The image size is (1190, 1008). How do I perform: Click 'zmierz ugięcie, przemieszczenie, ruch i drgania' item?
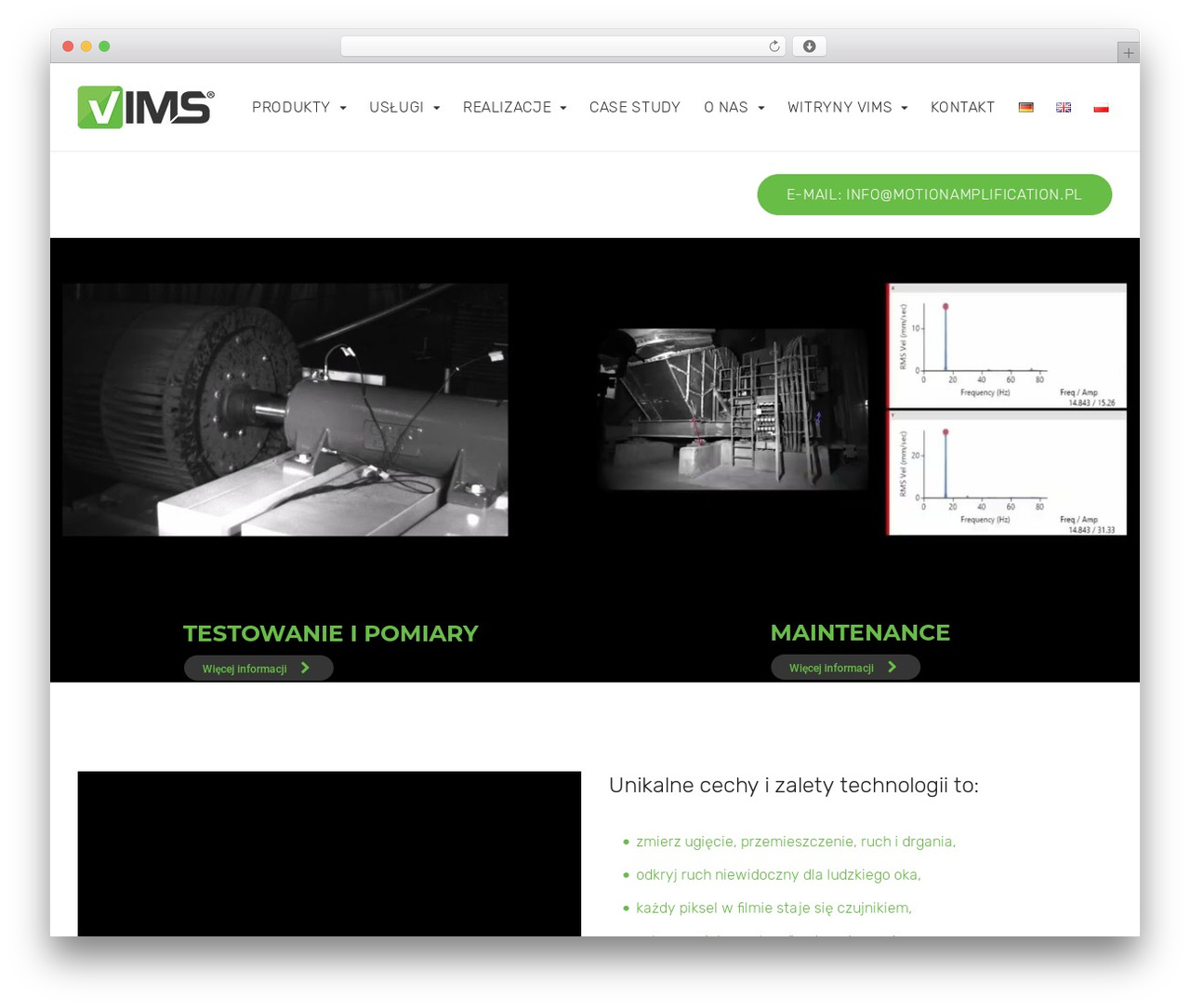pyautogui.click(x=796, y=842)
